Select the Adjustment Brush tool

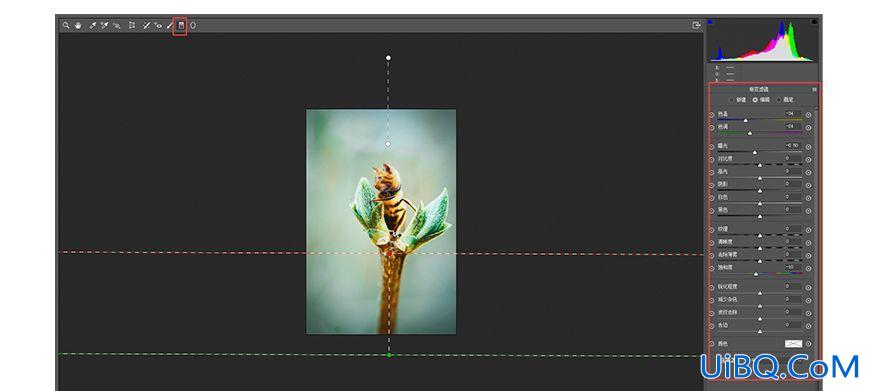[x=170, y=26]
